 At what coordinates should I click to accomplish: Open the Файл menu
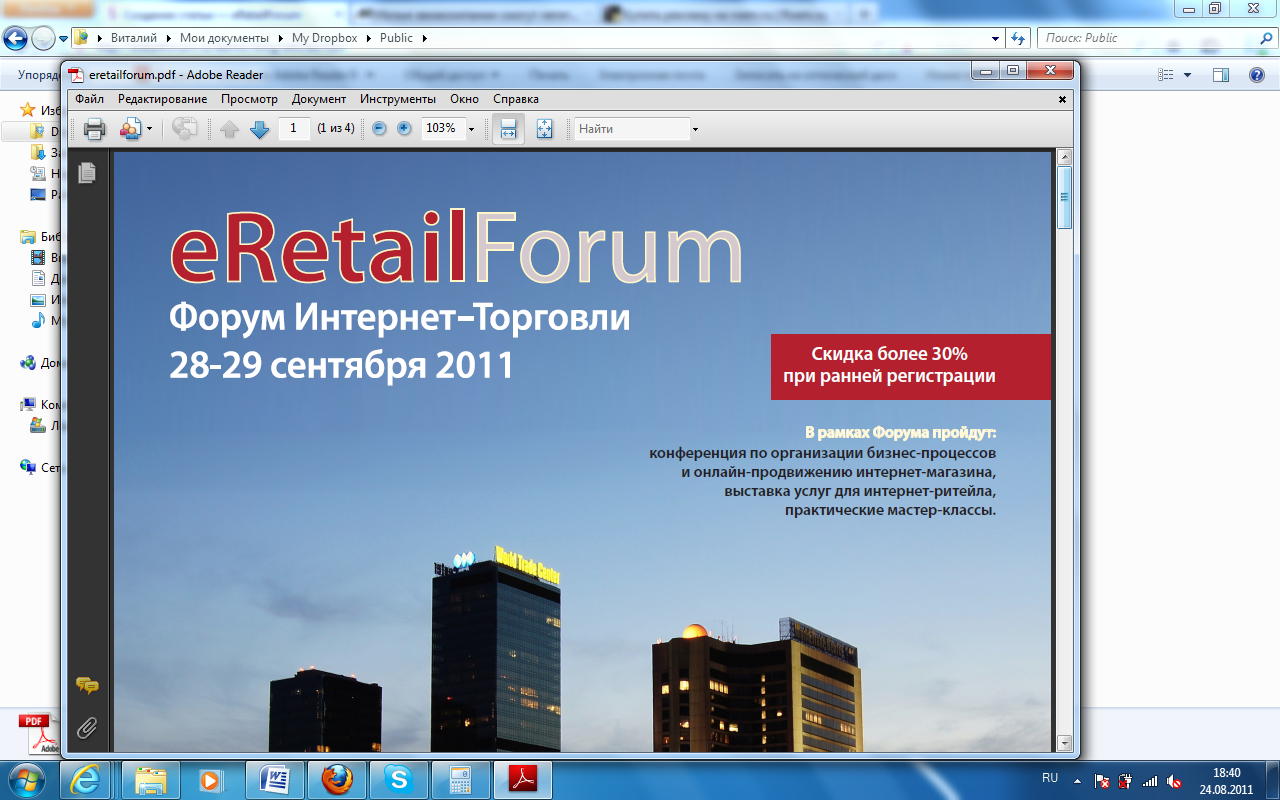(89, 99)
